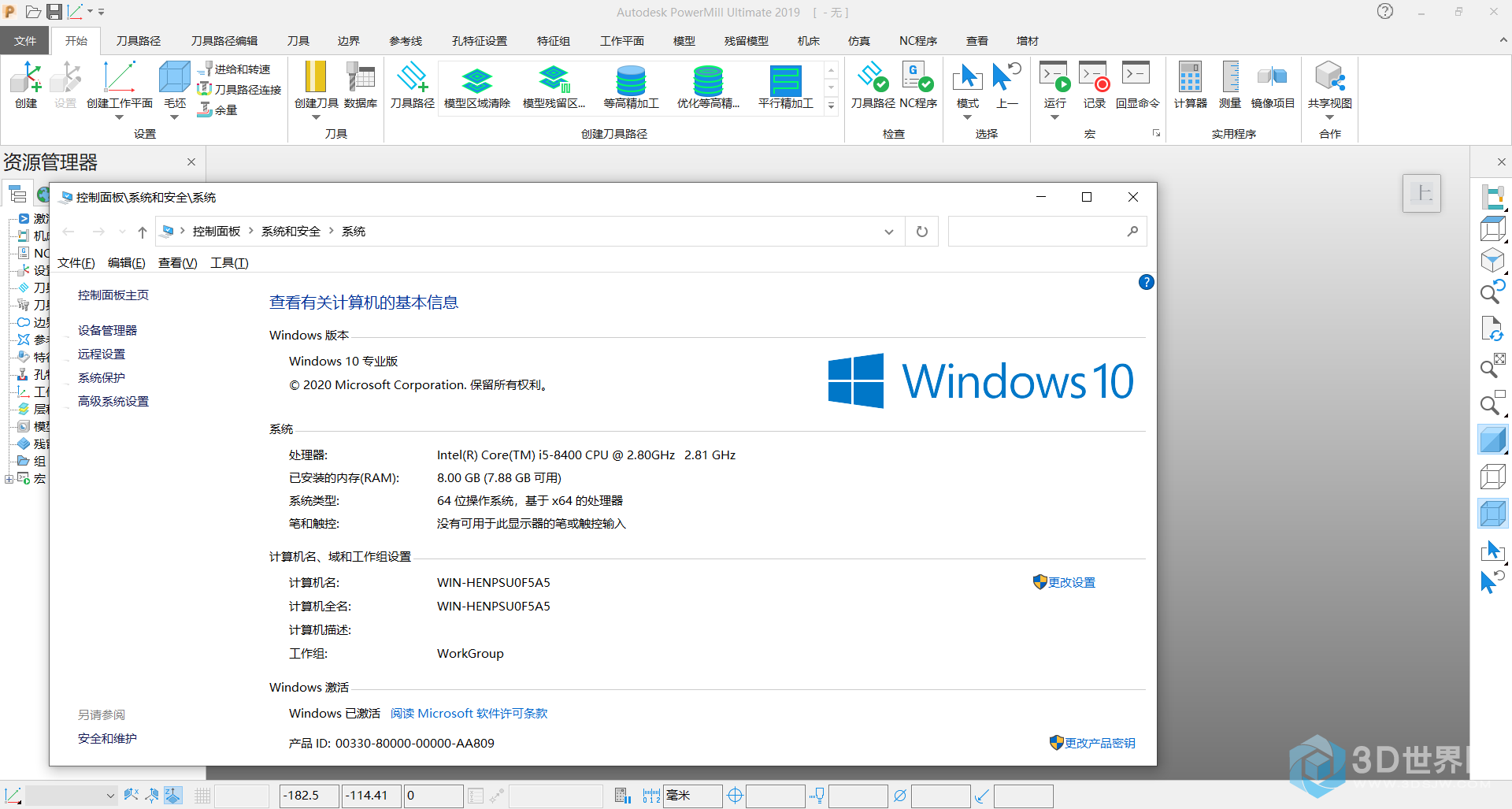
Task: Open the 边界 ribbon tab
Action: coord(349,41)
